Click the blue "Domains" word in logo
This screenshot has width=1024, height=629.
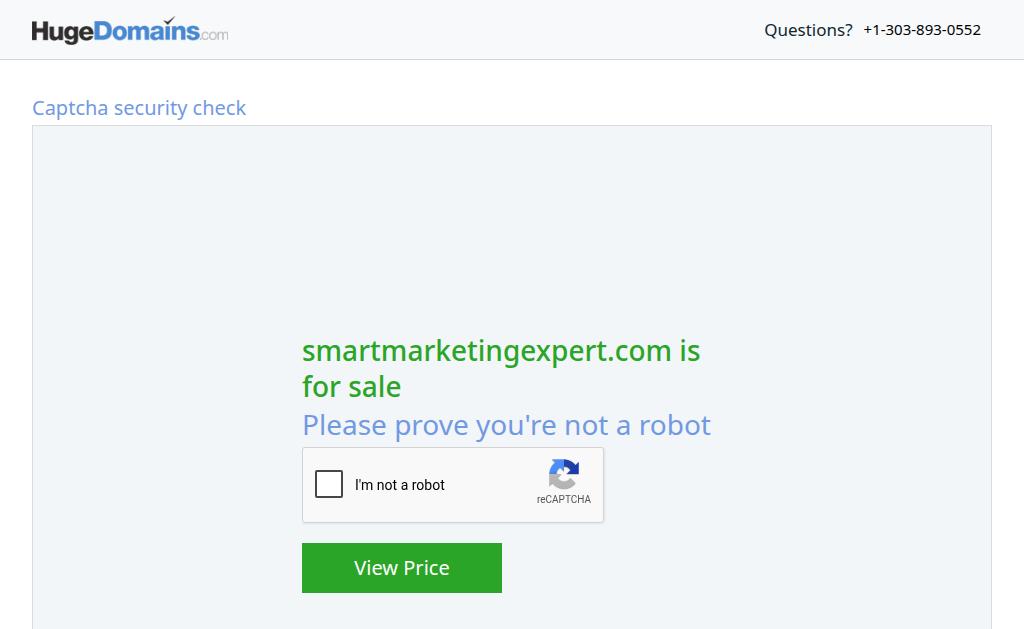pos(146,31)
